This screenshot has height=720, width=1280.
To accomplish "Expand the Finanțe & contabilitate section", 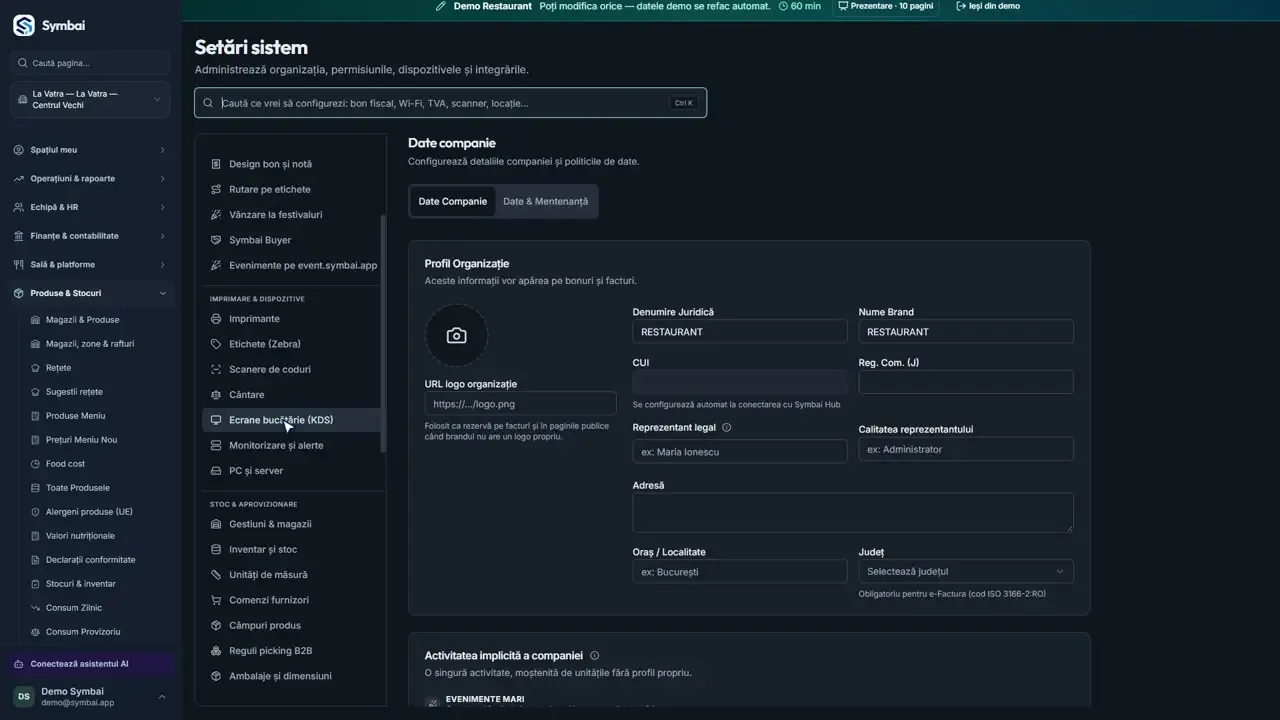I will pyautogui.click(x=90, y=236).
